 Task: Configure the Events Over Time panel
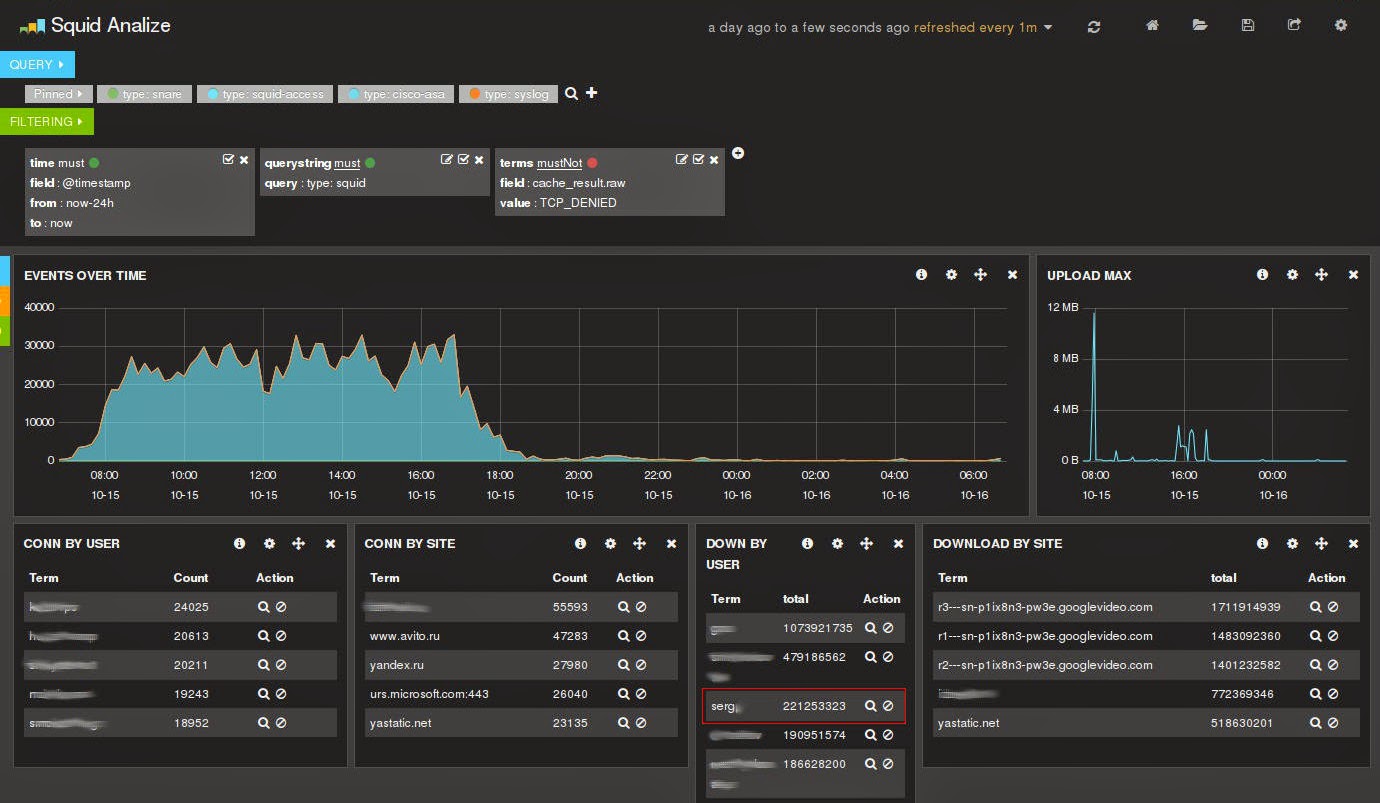point(951,274)
